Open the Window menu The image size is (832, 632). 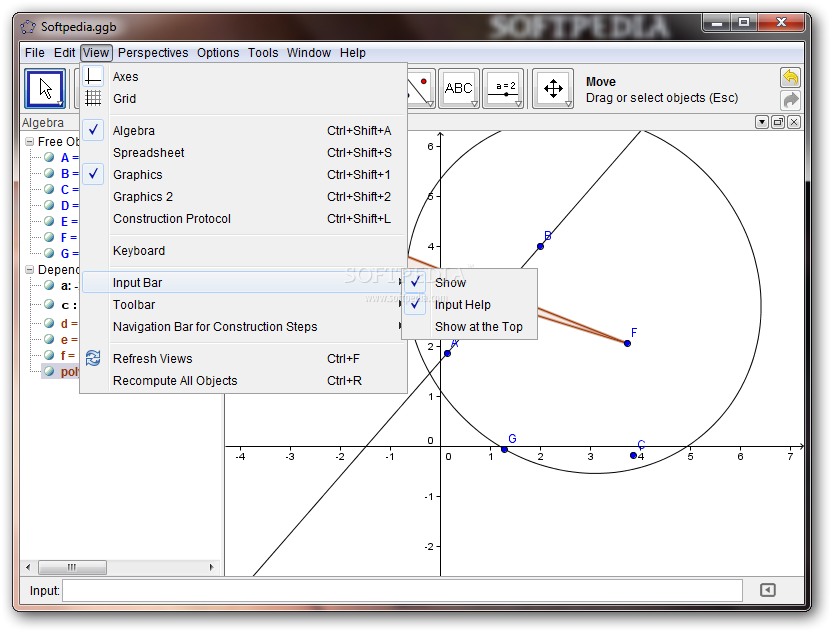click(x=309, y=53)
